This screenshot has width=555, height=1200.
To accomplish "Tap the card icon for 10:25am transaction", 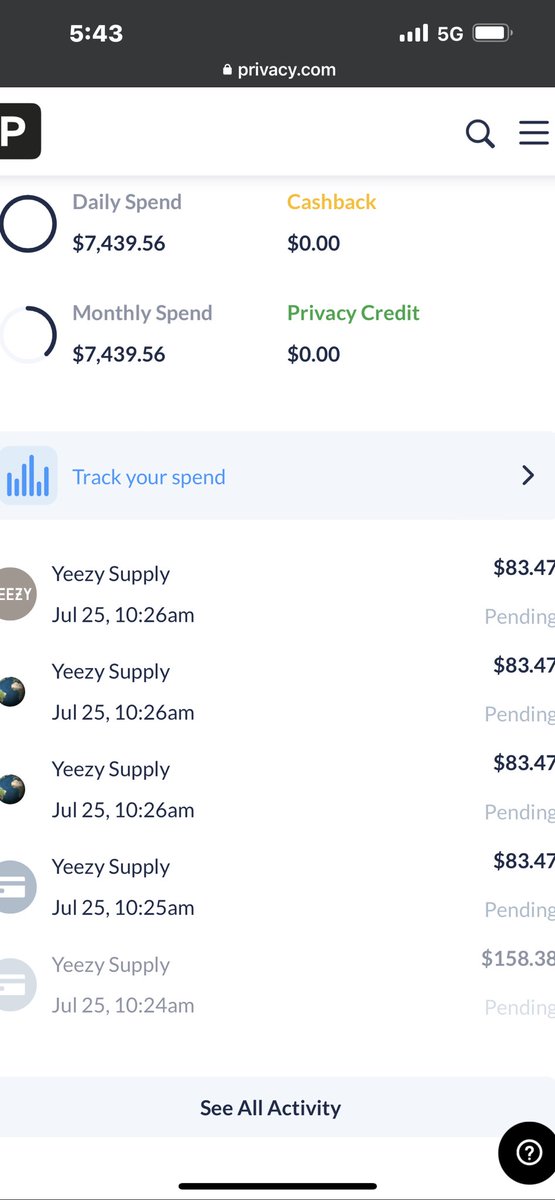I will click(x=17, y=886).
